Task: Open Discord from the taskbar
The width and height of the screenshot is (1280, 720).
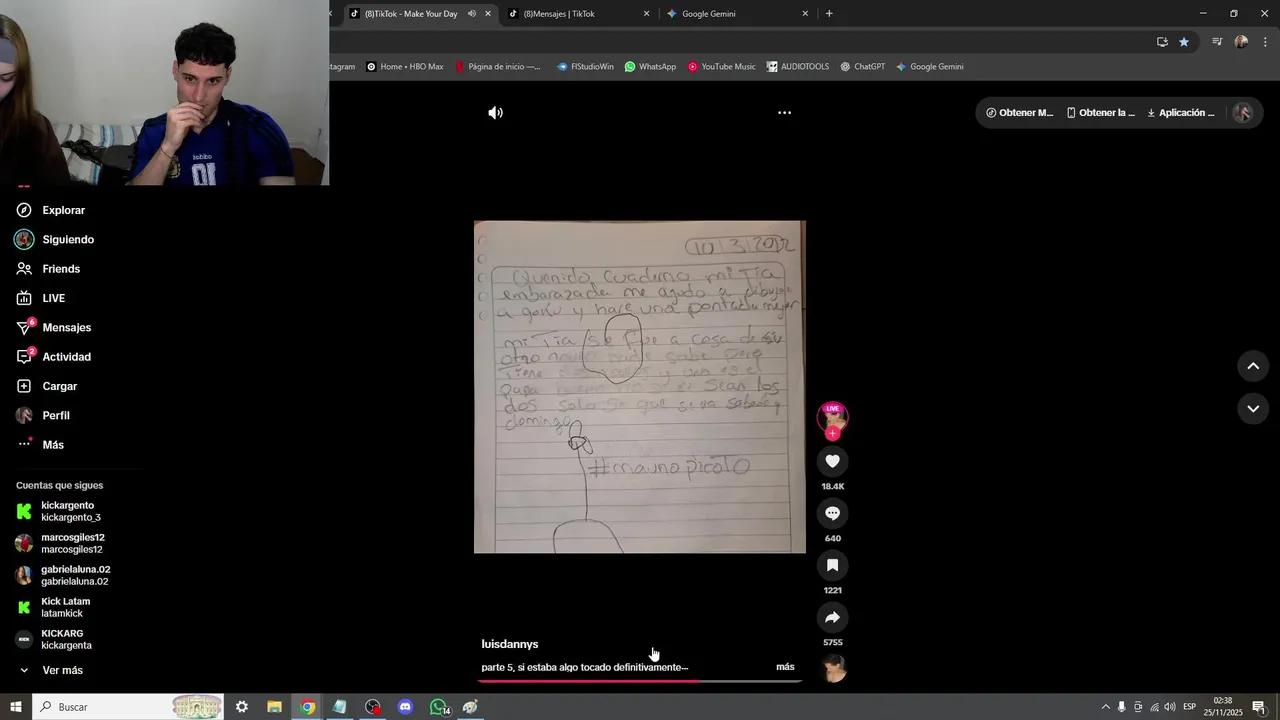Action: [x=405, y=707]
